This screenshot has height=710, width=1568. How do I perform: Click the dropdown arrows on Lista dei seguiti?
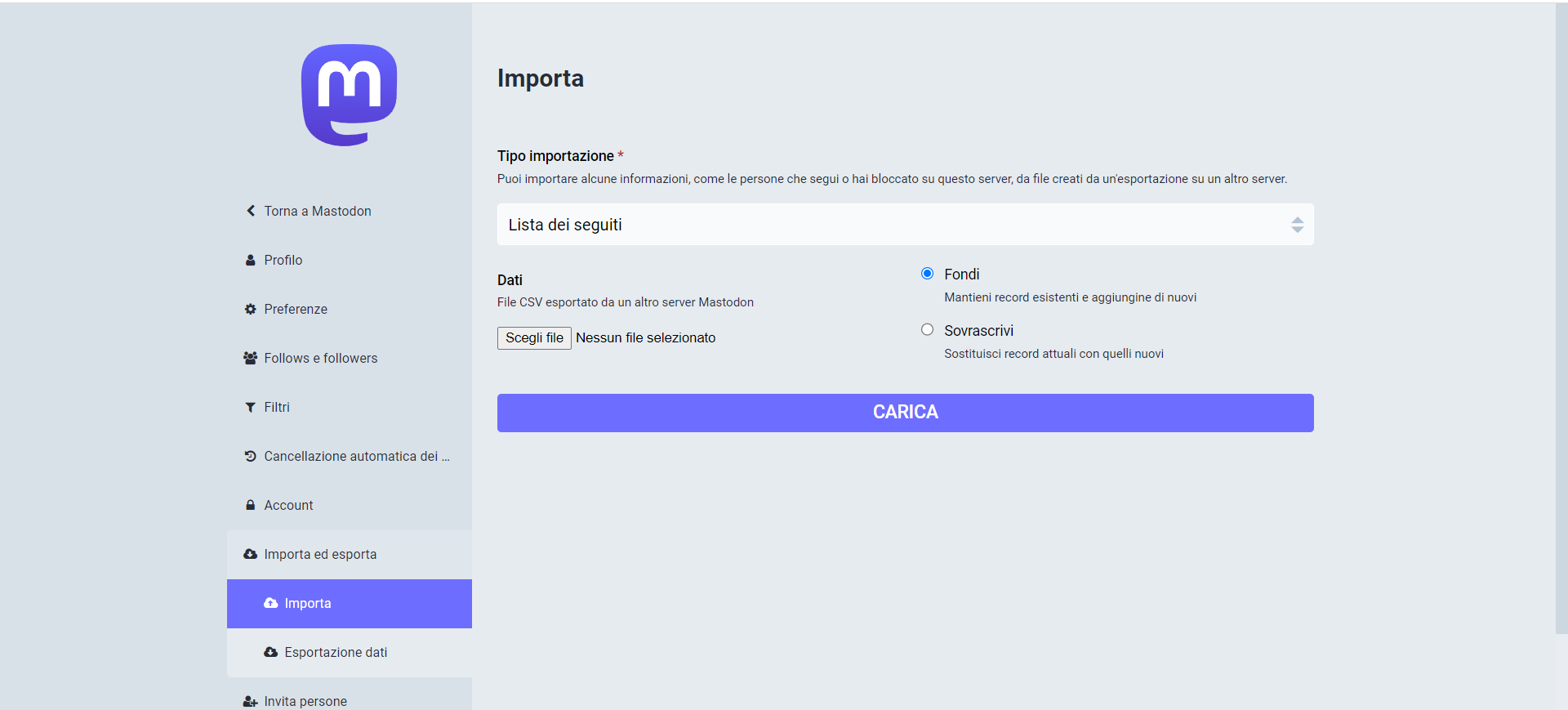click(x=1297, y=225)
